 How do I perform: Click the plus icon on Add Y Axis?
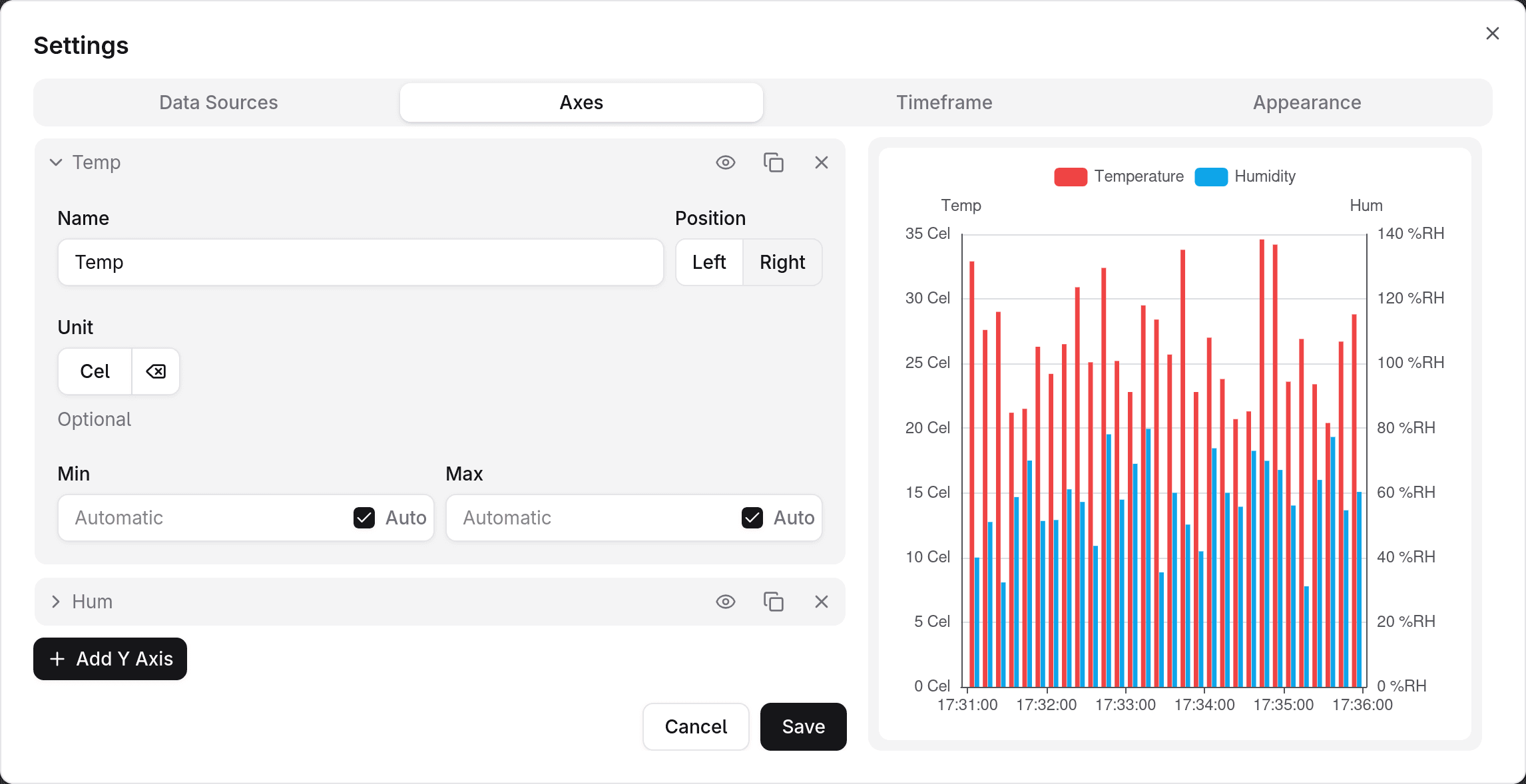57,659
